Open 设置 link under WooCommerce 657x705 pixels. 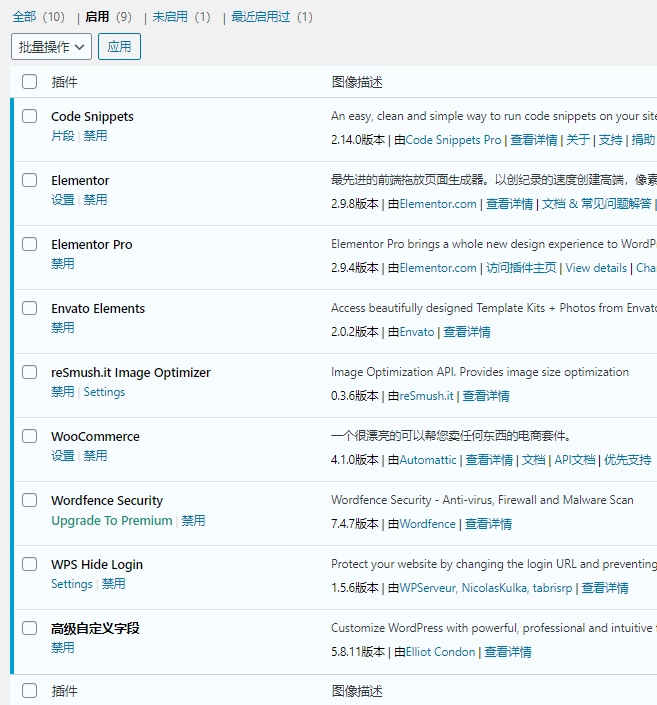63,455
